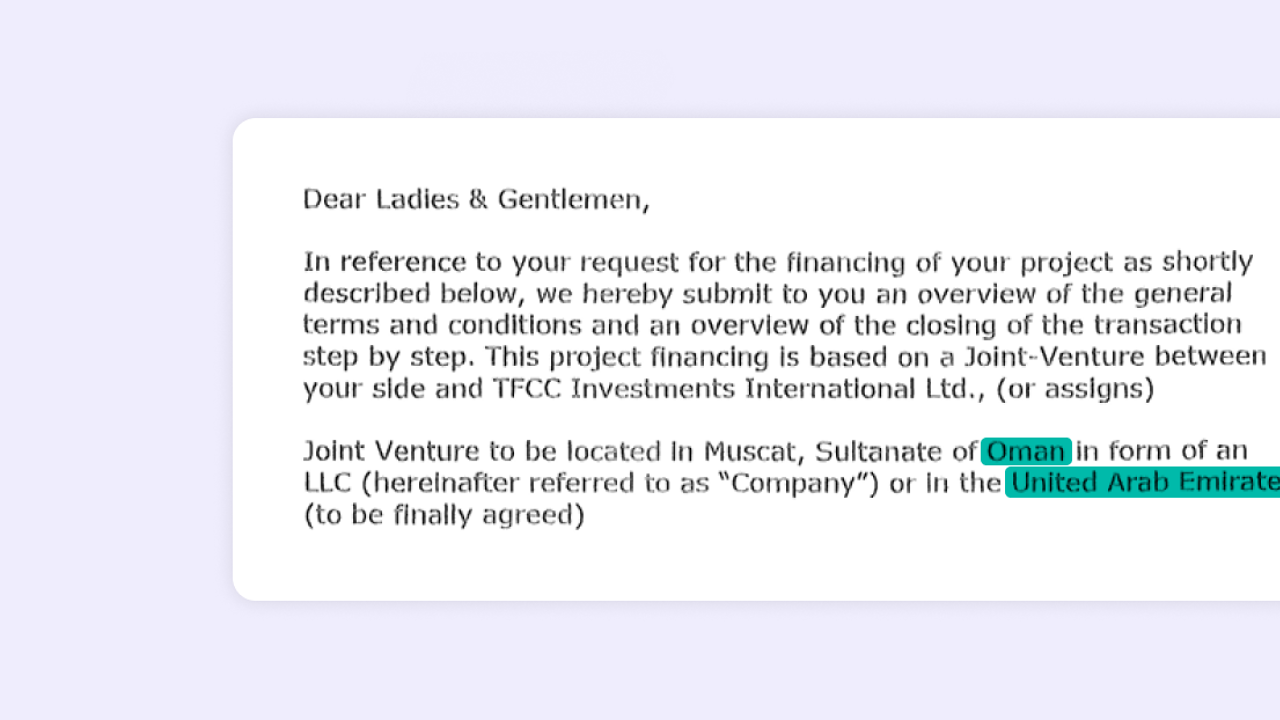
Task: Click the phrase terms and conditions
Action: (x=442, y=326)
